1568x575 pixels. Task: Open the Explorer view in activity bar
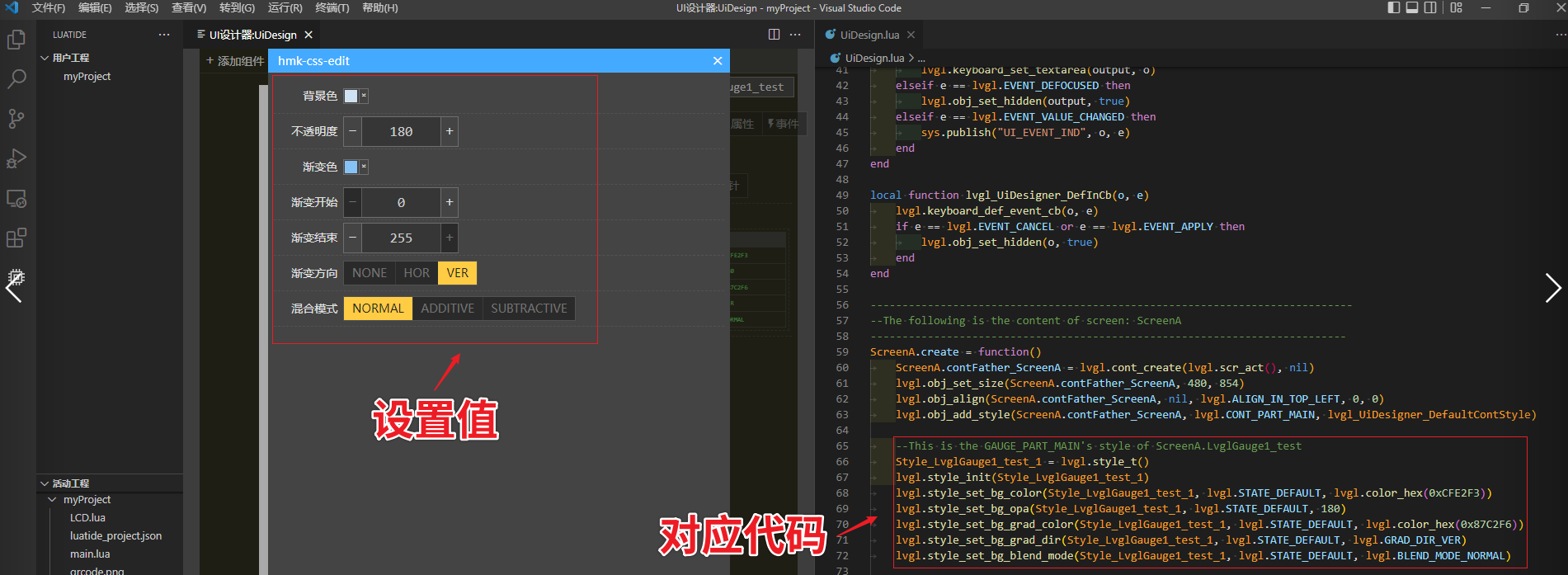pyautogui.click(x=16, y=40)
